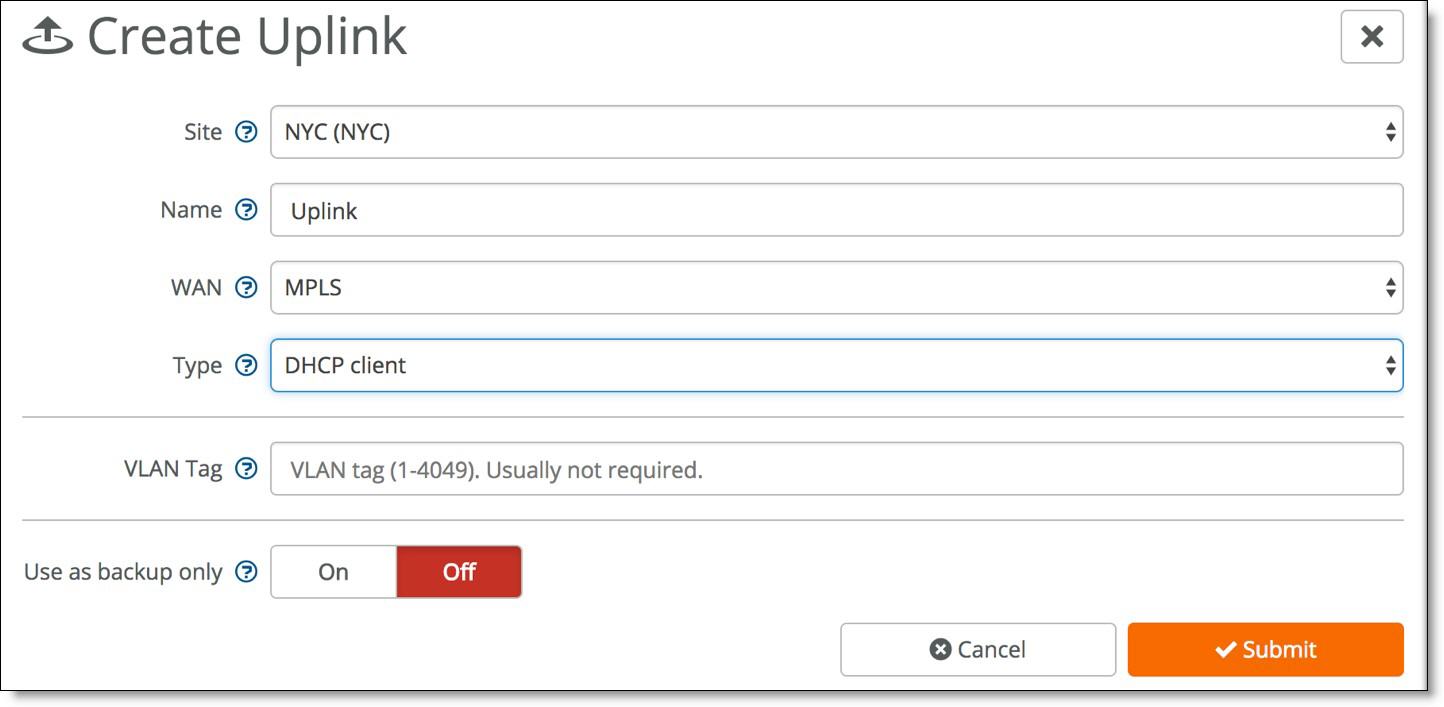Click the Name label text
This screenshot has width=1444, height=707.
click(191, 210)
